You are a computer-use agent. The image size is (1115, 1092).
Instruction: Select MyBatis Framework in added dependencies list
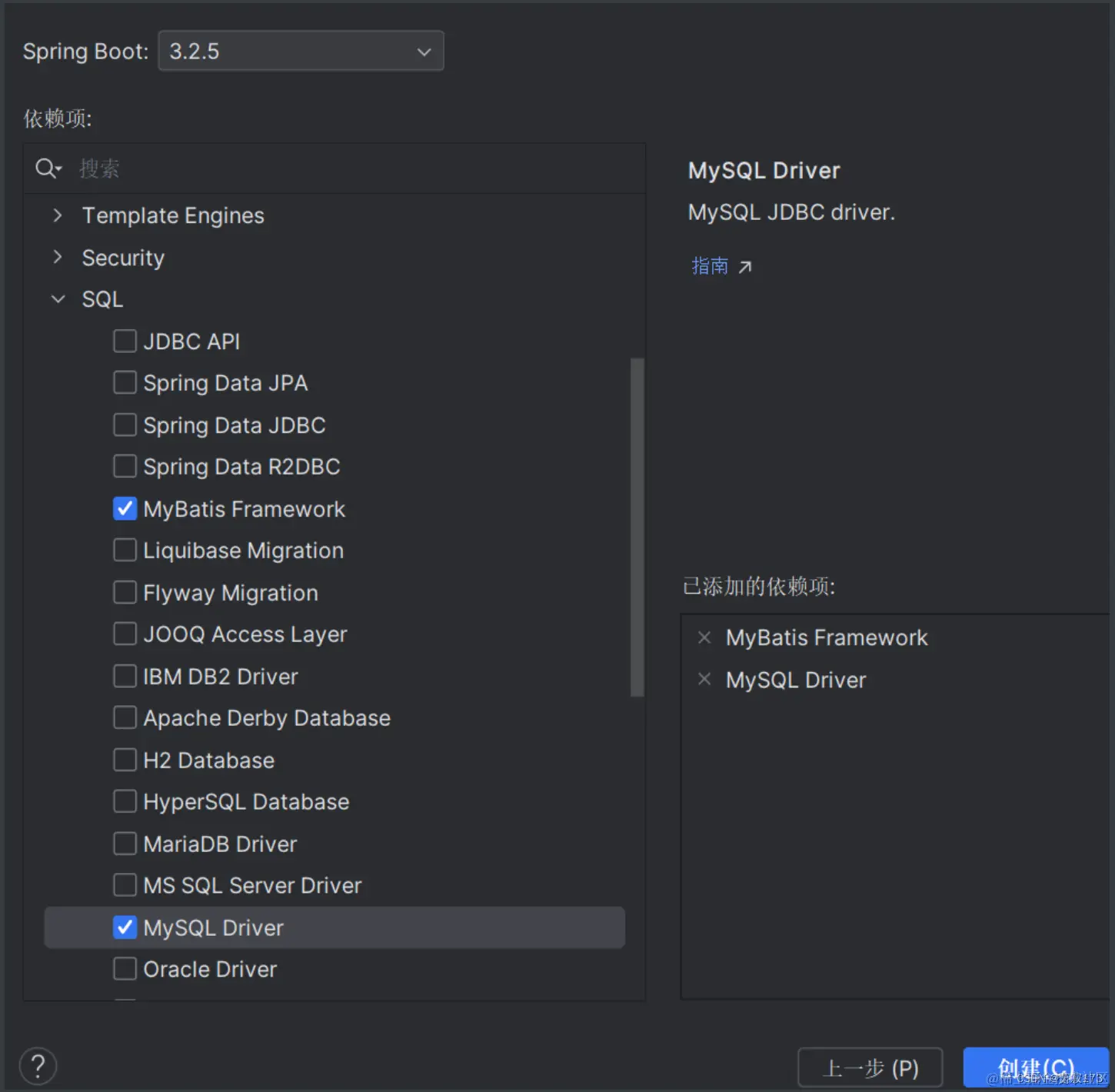tap(827, 638)
